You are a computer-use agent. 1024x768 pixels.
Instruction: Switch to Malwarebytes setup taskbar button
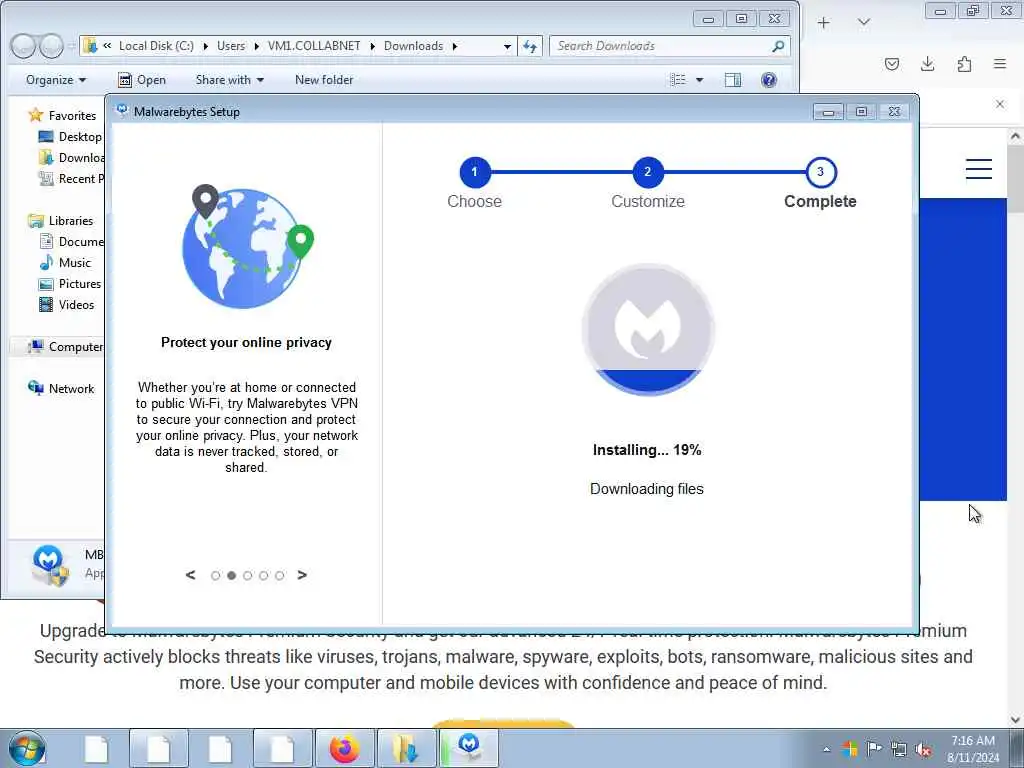(469, 748)
